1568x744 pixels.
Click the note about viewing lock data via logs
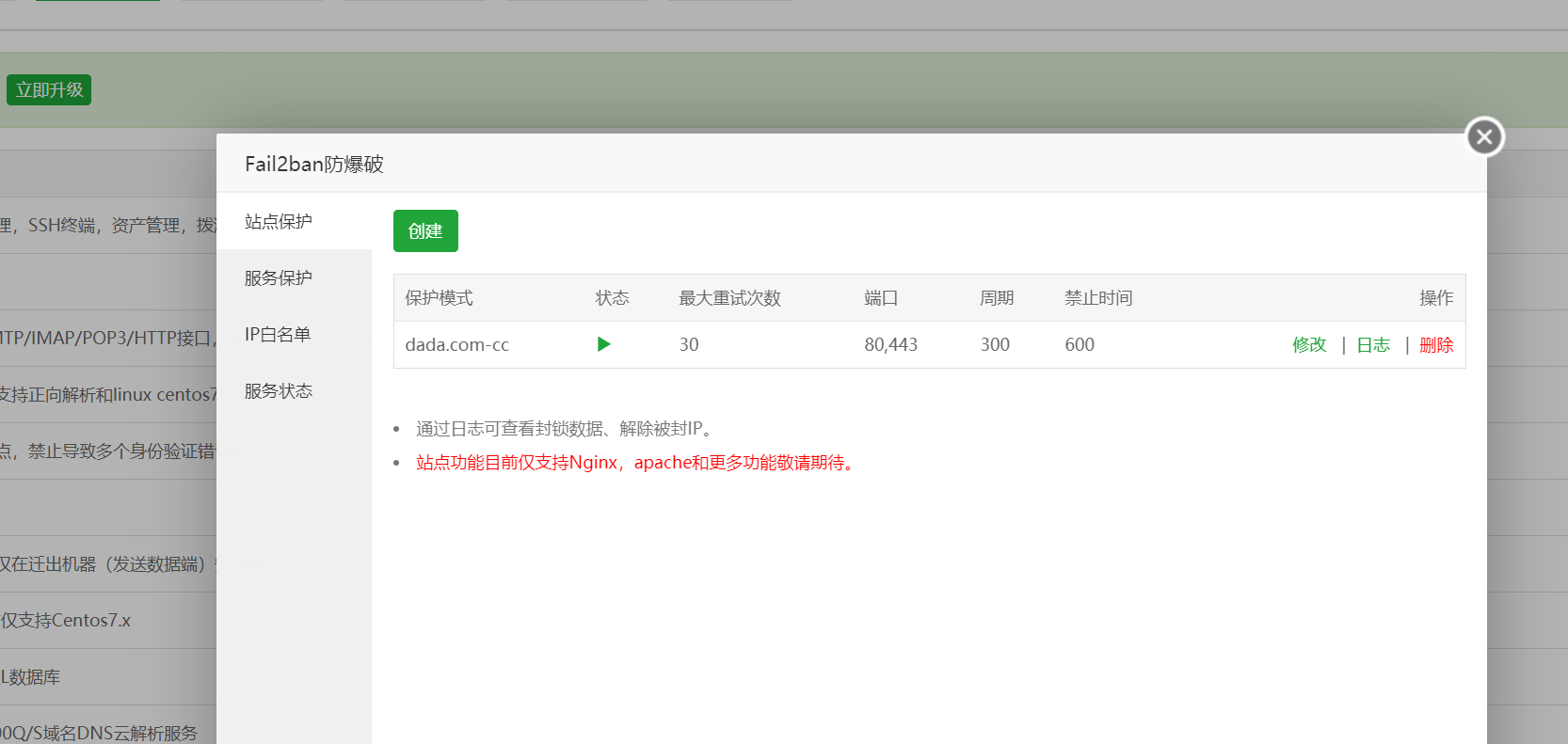566,429
